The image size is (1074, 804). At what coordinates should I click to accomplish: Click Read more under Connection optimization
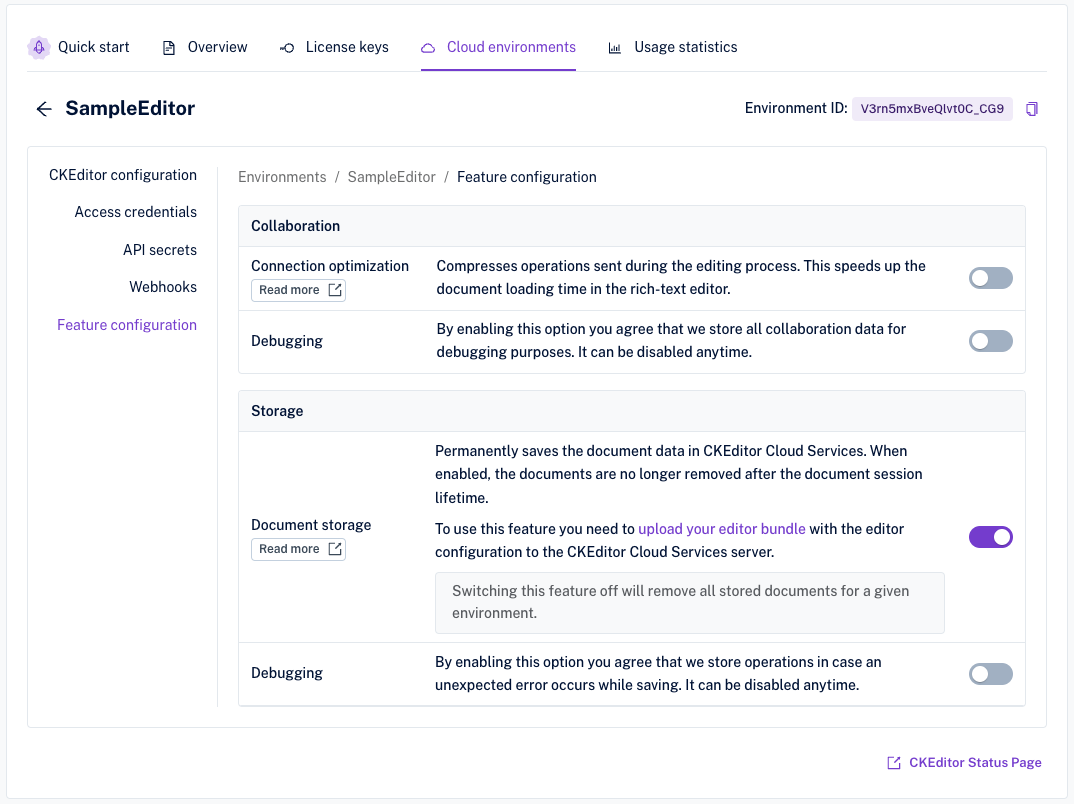coord(298,290)
